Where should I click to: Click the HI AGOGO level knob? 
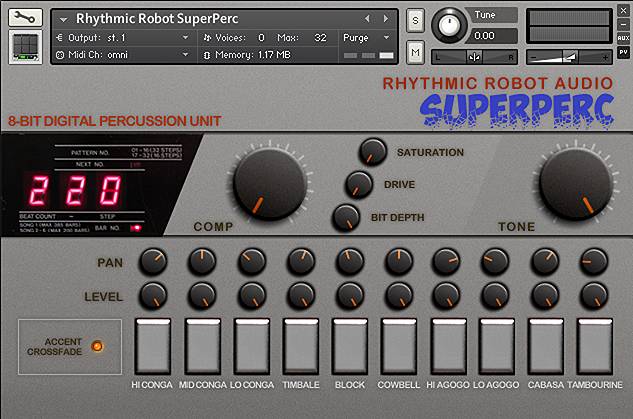(446, 296)
